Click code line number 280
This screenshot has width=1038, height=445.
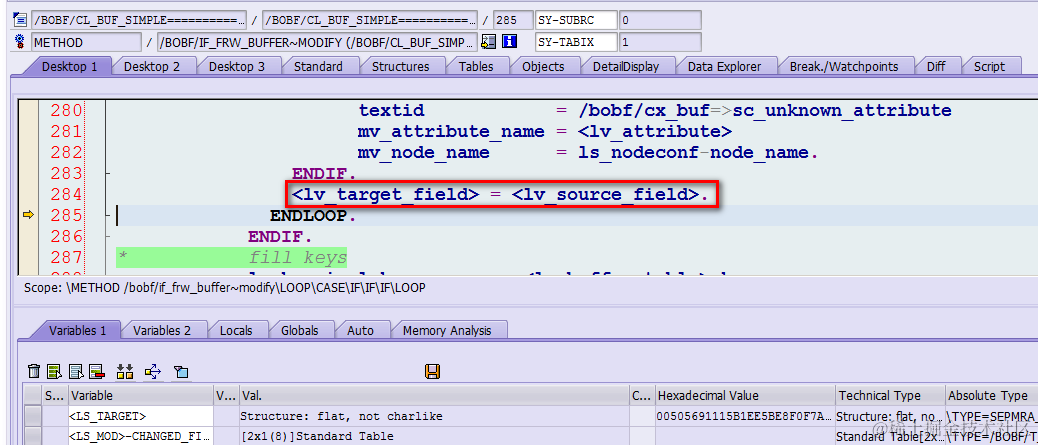[x=66, y=110]
